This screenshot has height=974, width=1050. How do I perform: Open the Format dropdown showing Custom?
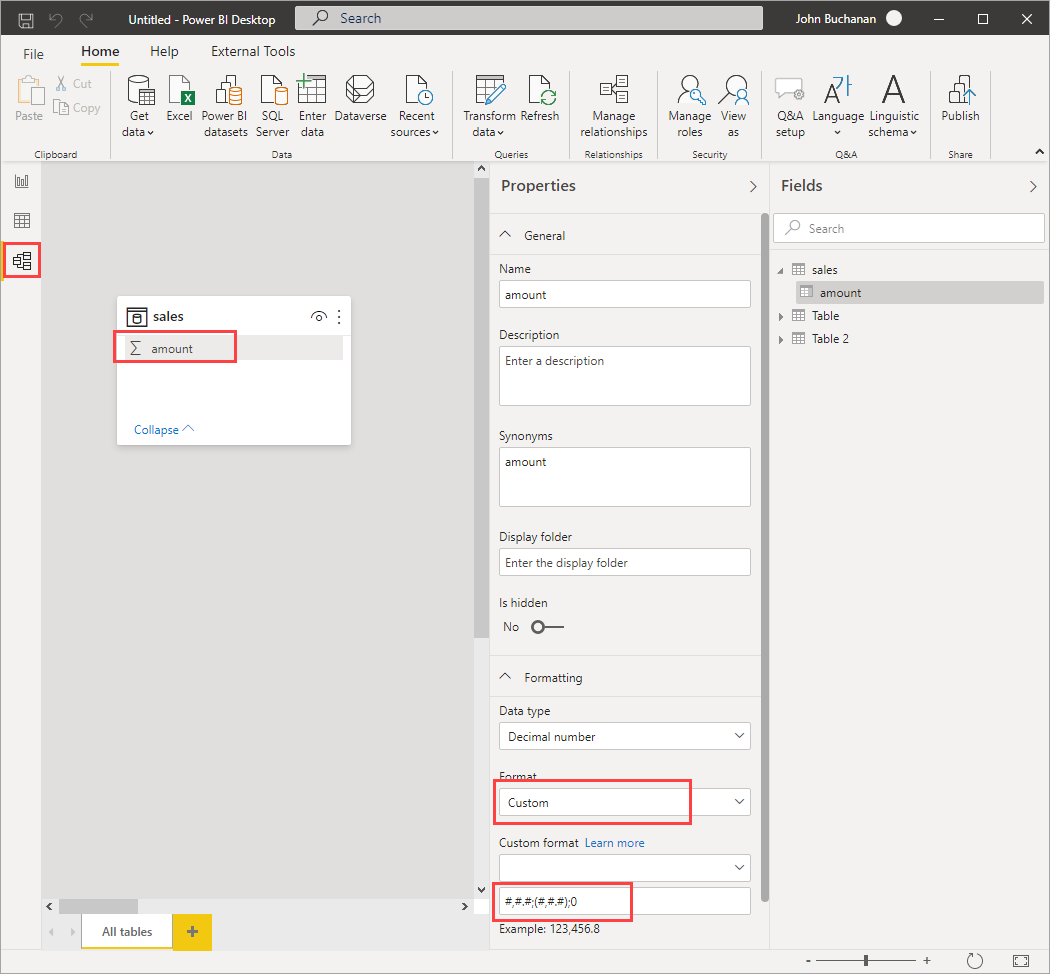625,803
